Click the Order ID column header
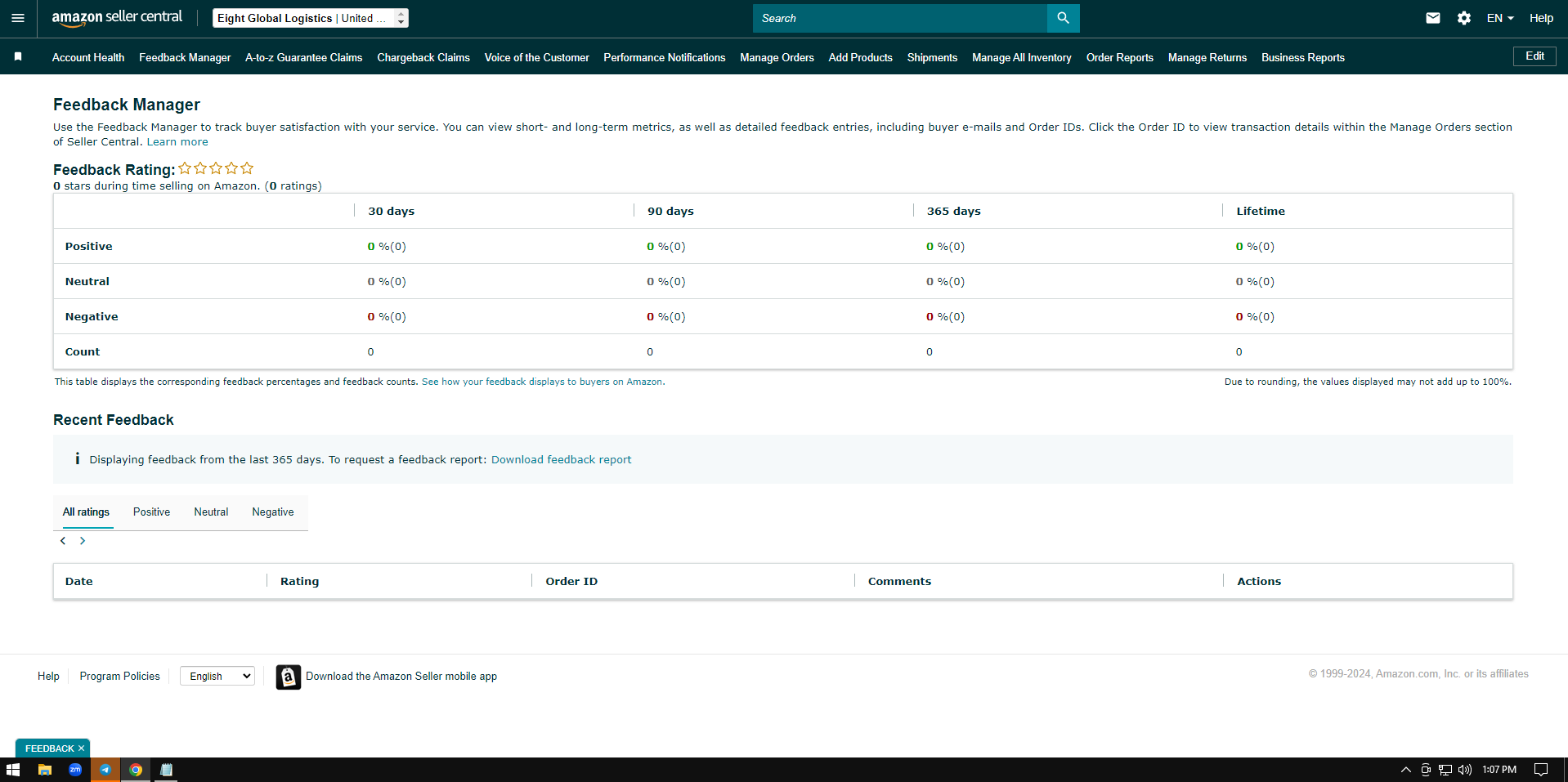Viewport: 1568px width, 782px height. coord(571,581)
